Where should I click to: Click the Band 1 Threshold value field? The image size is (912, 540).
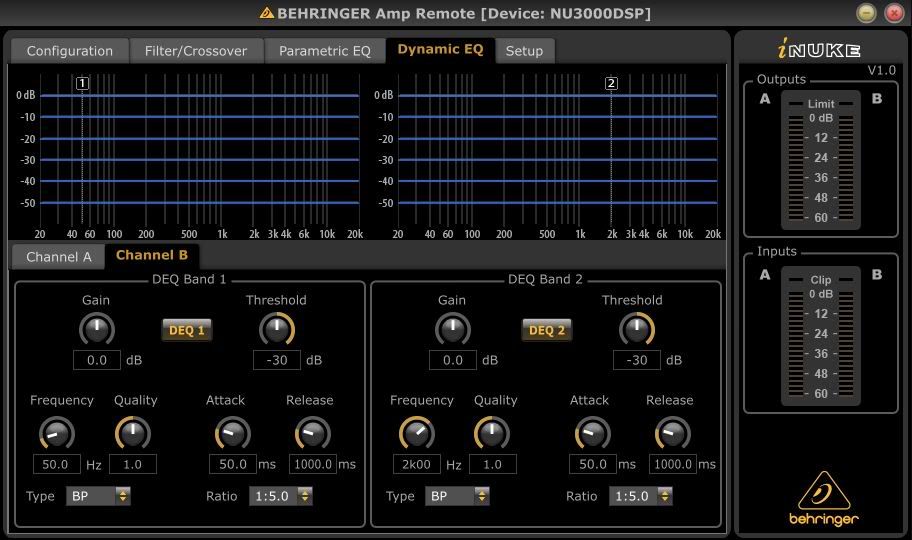coord(277,360)
